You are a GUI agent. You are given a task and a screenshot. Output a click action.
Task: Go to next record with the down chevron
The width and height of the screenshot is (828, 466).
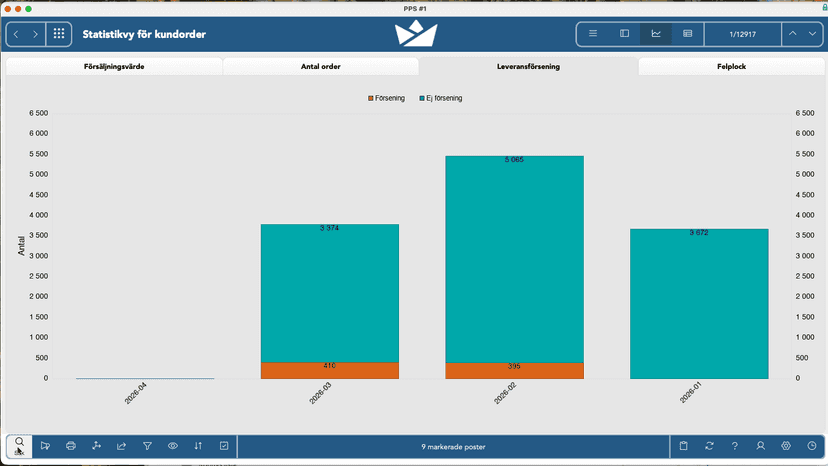click(x=812, y=34)
